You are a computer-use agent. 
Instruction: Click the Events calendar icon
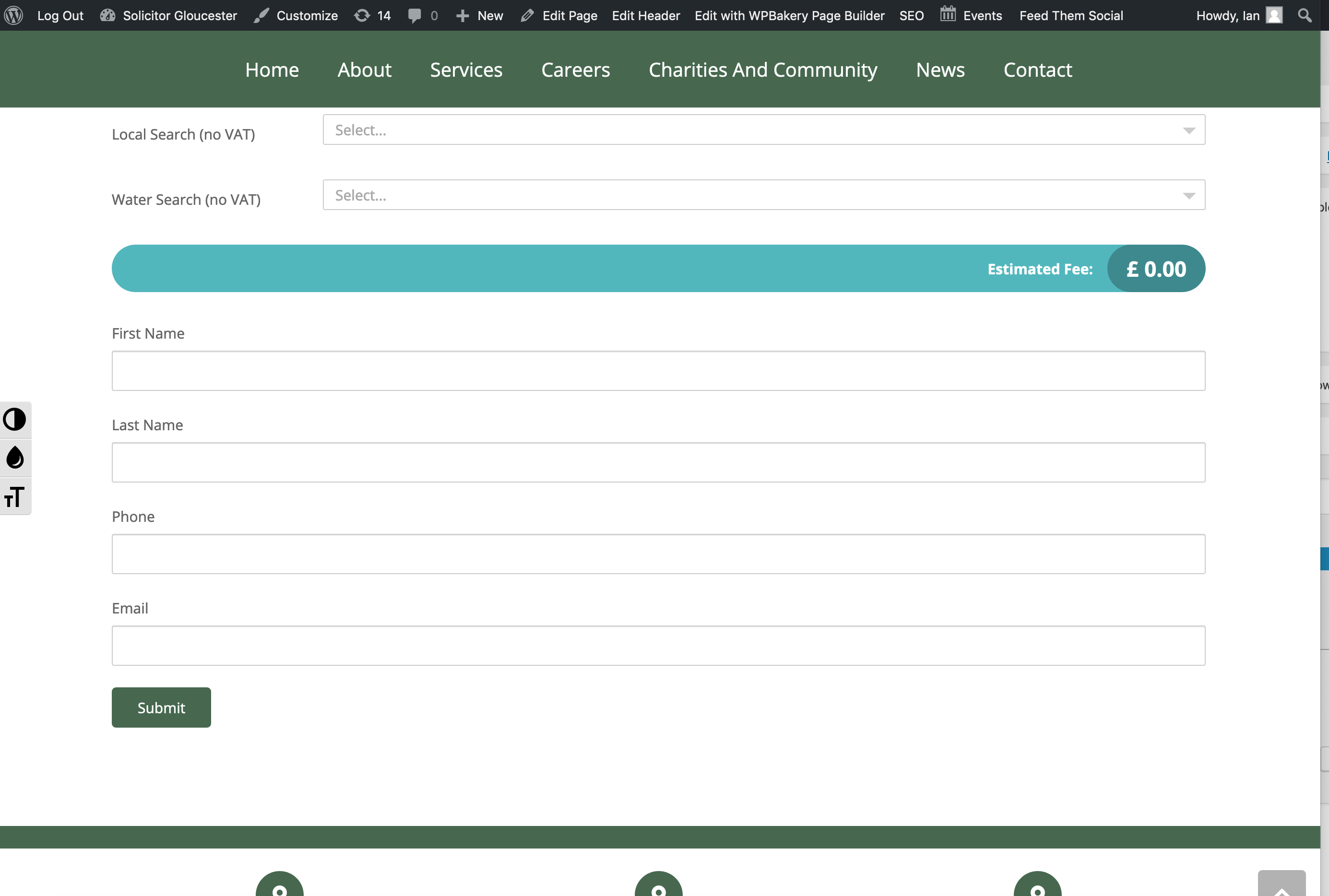[x=948, y=14]
